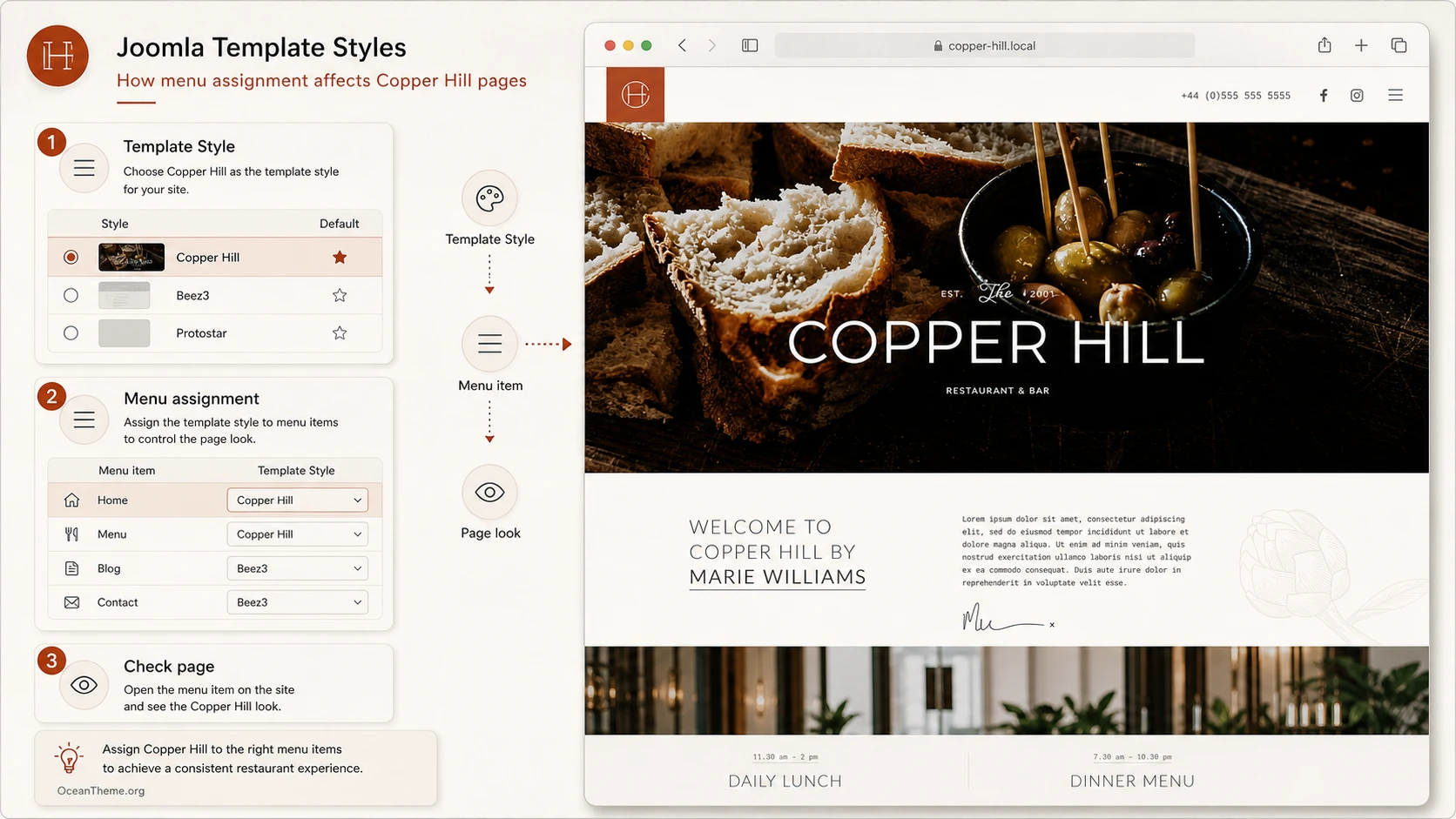Screen dimensions: 1456x819
Task: Click the Protostar style name
Action: click(201, 333)
